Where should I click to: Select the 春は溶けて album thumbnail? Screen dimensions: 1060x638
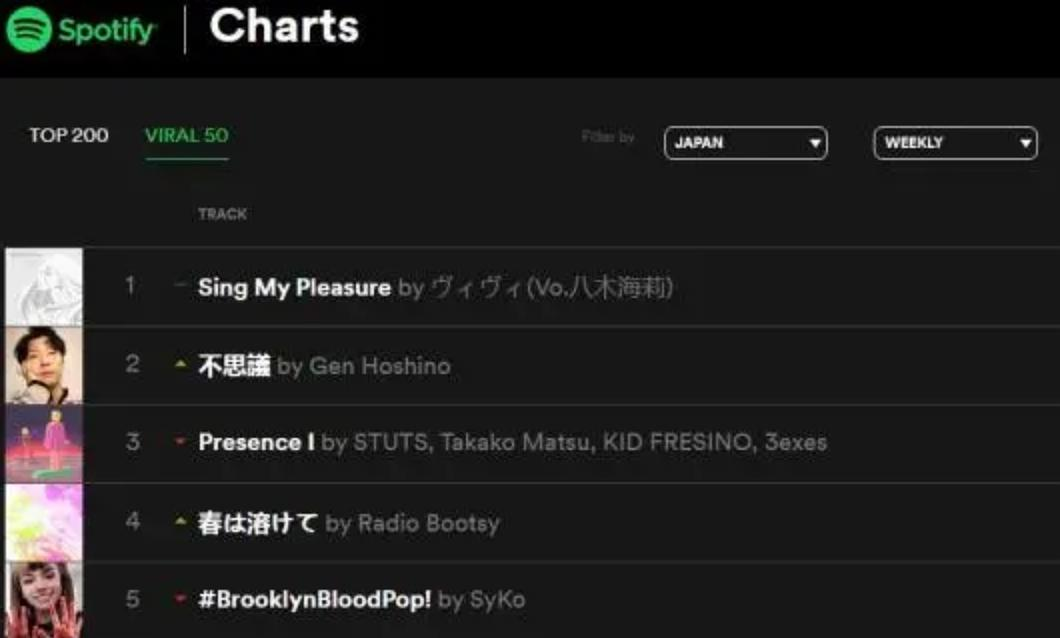pyautogui.click(x=44, y=521)
